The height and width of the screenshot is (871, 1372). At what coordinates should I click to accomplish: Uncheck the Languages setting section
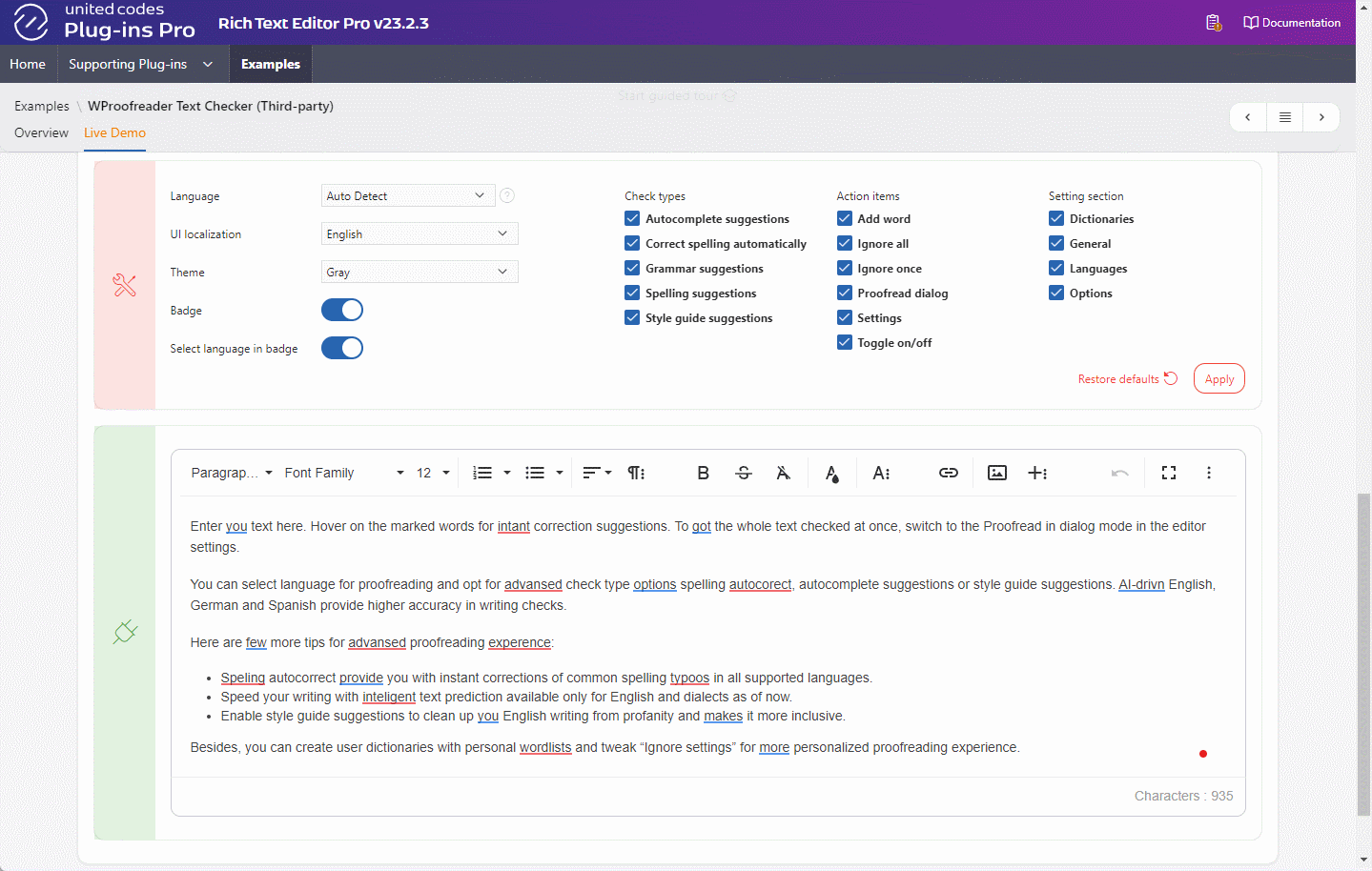pyautogui.click(x=1056, y=268)
